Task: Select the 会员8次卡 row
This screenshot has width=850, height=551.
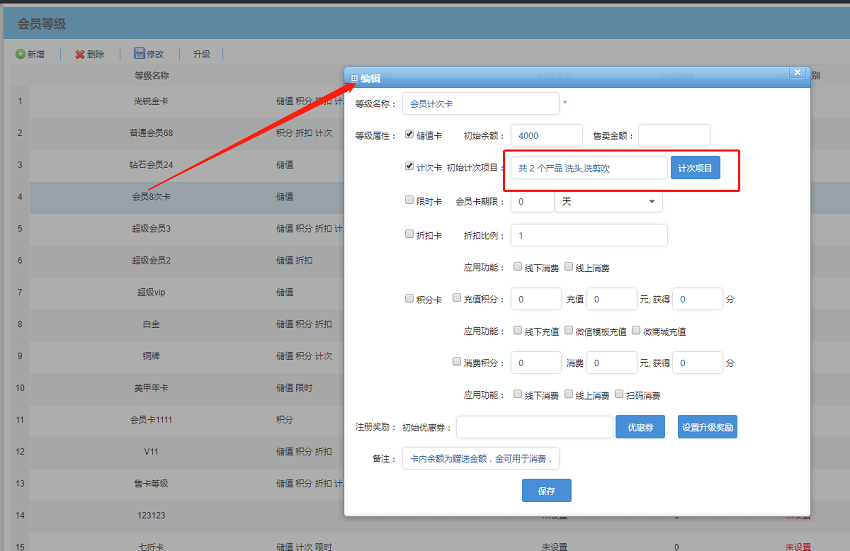Action: pos(177,197)
